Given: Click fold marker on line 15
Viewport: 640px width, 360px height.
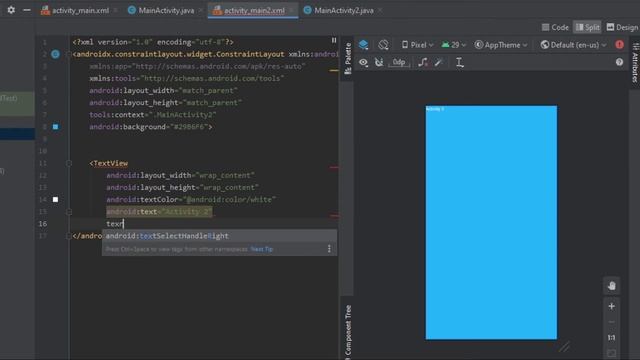Looking at the screenshot, I should (x=69, y=212).
